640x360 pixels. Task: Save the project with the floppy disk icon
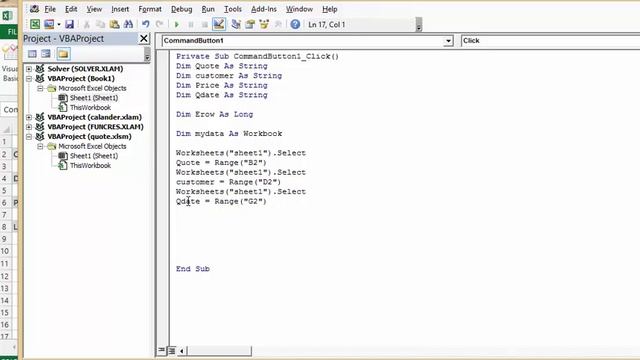coord(69,24)
